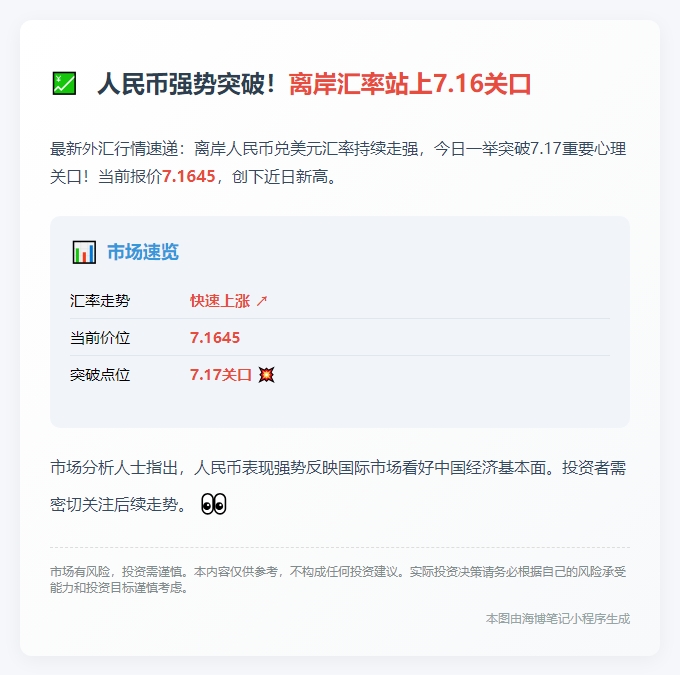This screenshot has width=680, height=675.
Task: Click the 7.1645 value in the 当前价位 row
Action: tap(215, 338)
